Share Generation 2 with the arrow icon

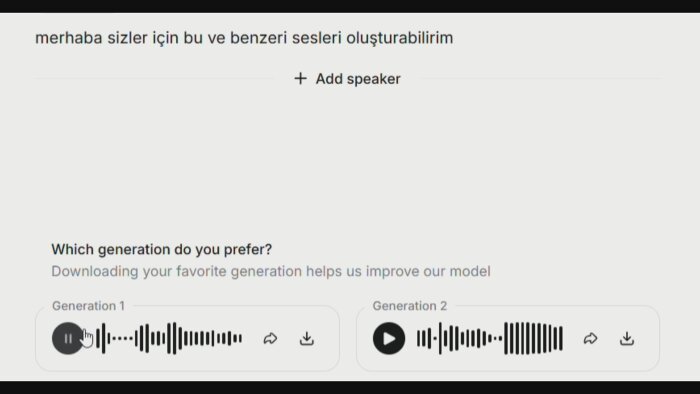coord(590,339)
